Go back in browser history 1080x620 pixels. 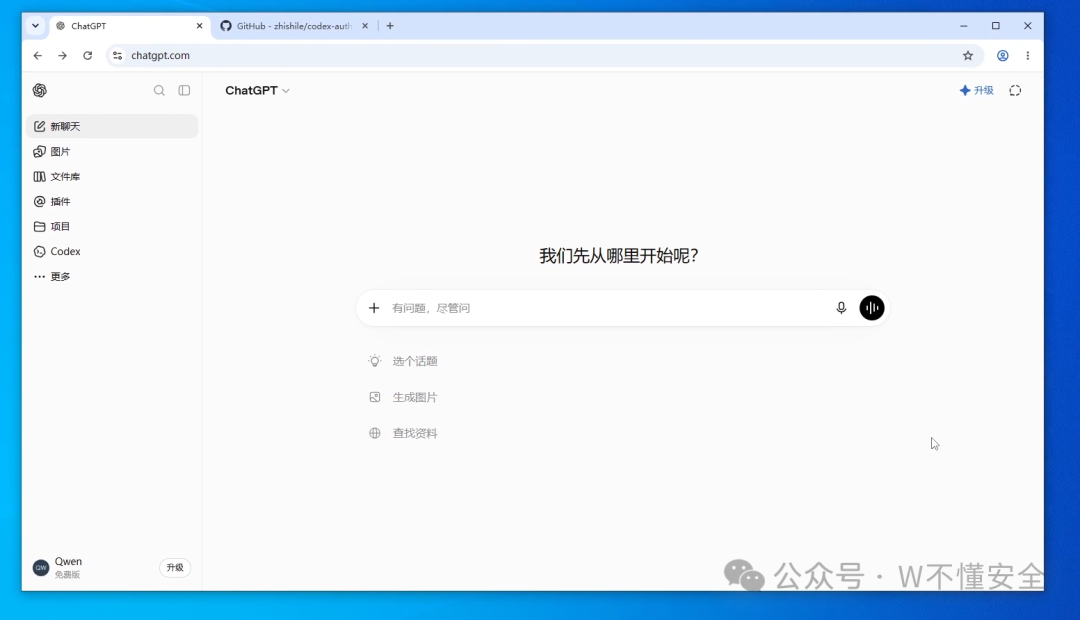[x=37, y=56]
